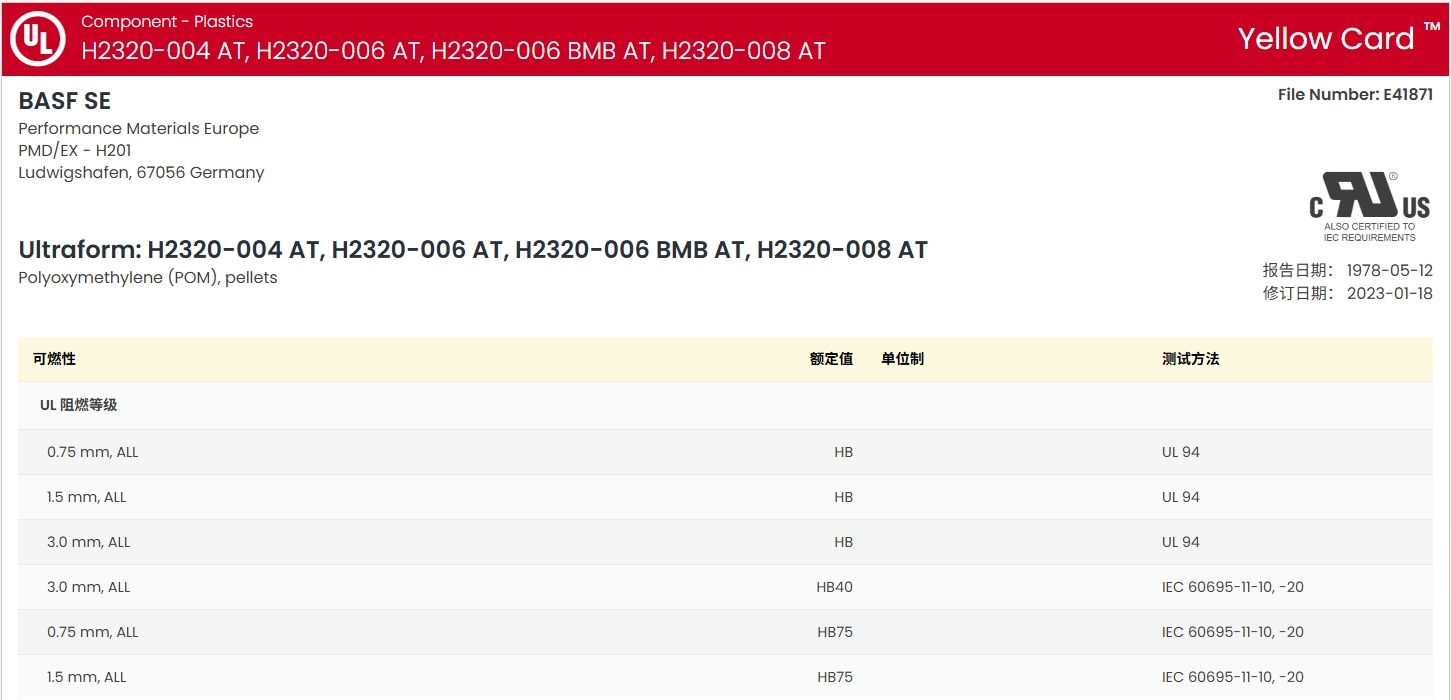Click the HB rating for 0.75 mm
Screen dimensions: 1451x700
[843, 452]
